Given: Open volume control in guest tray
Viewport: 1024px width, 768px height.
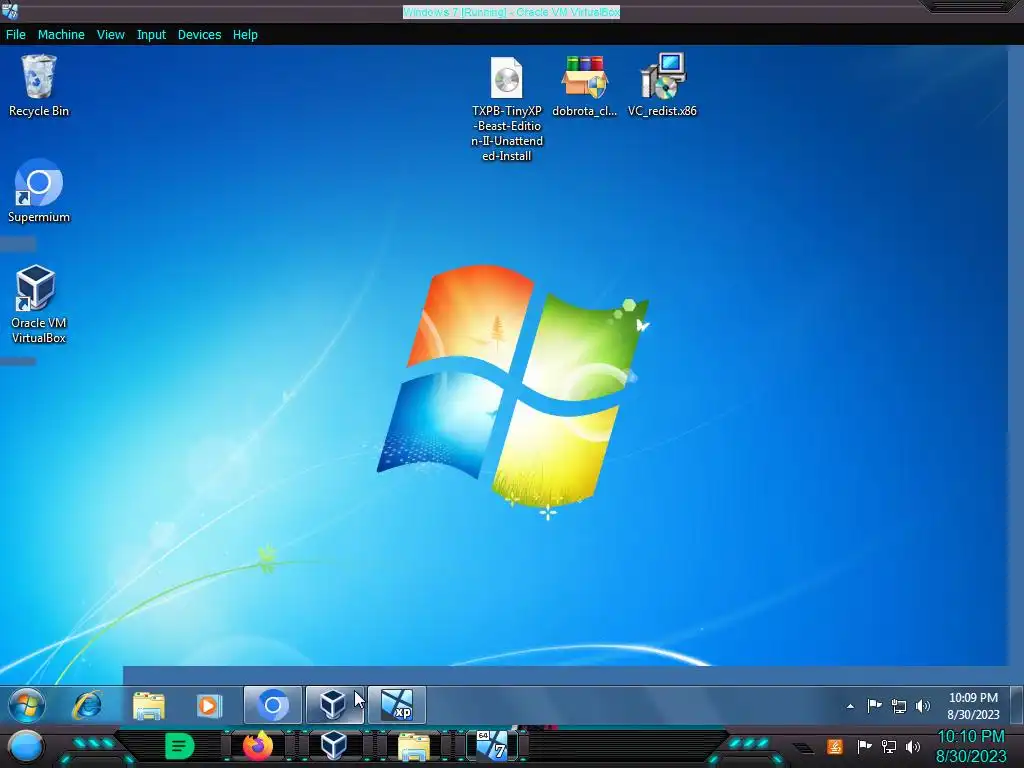Looking at the screenshot, I should pyautogui.click(x=923, y=706).
